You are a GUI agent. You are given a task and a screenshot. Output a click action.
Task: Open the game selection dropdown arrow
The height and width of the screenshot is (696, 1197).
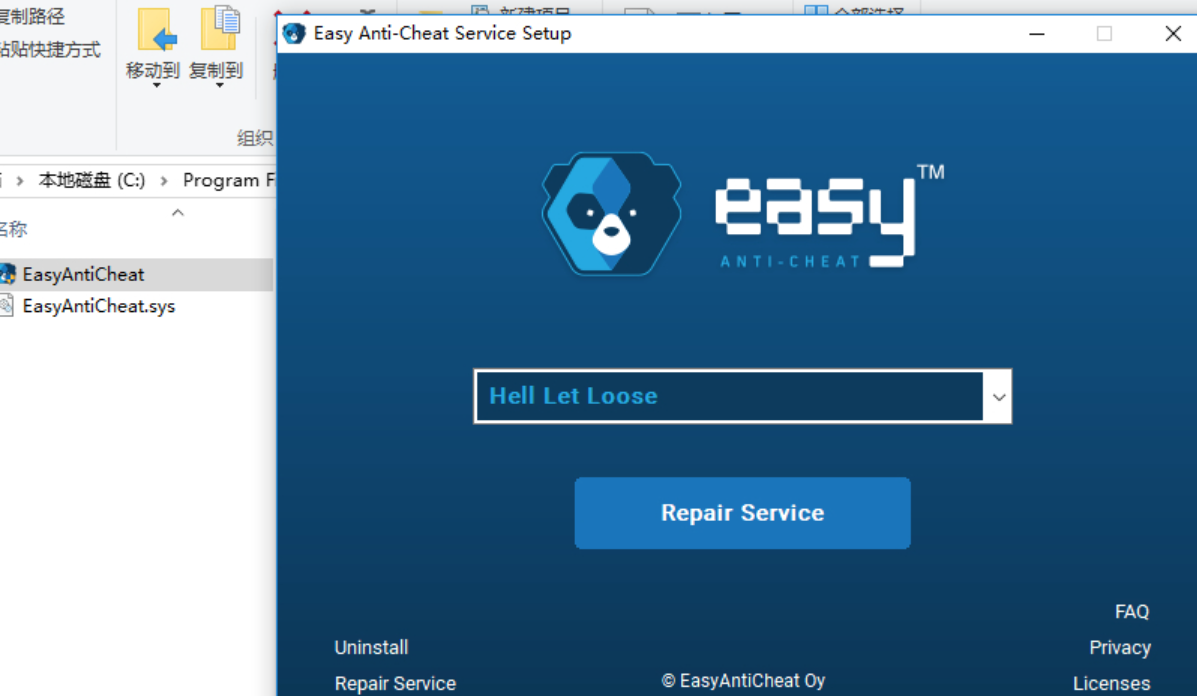(999, 397)
